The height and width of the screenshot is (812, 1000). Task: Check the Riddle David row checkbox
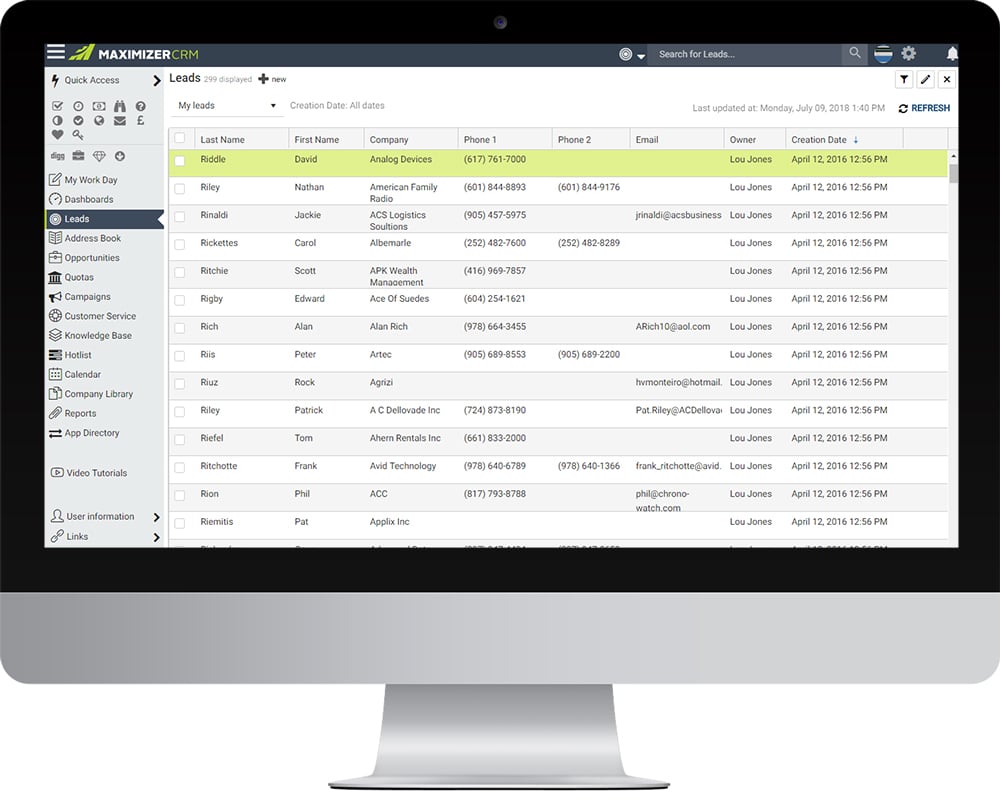pos(180,161)
